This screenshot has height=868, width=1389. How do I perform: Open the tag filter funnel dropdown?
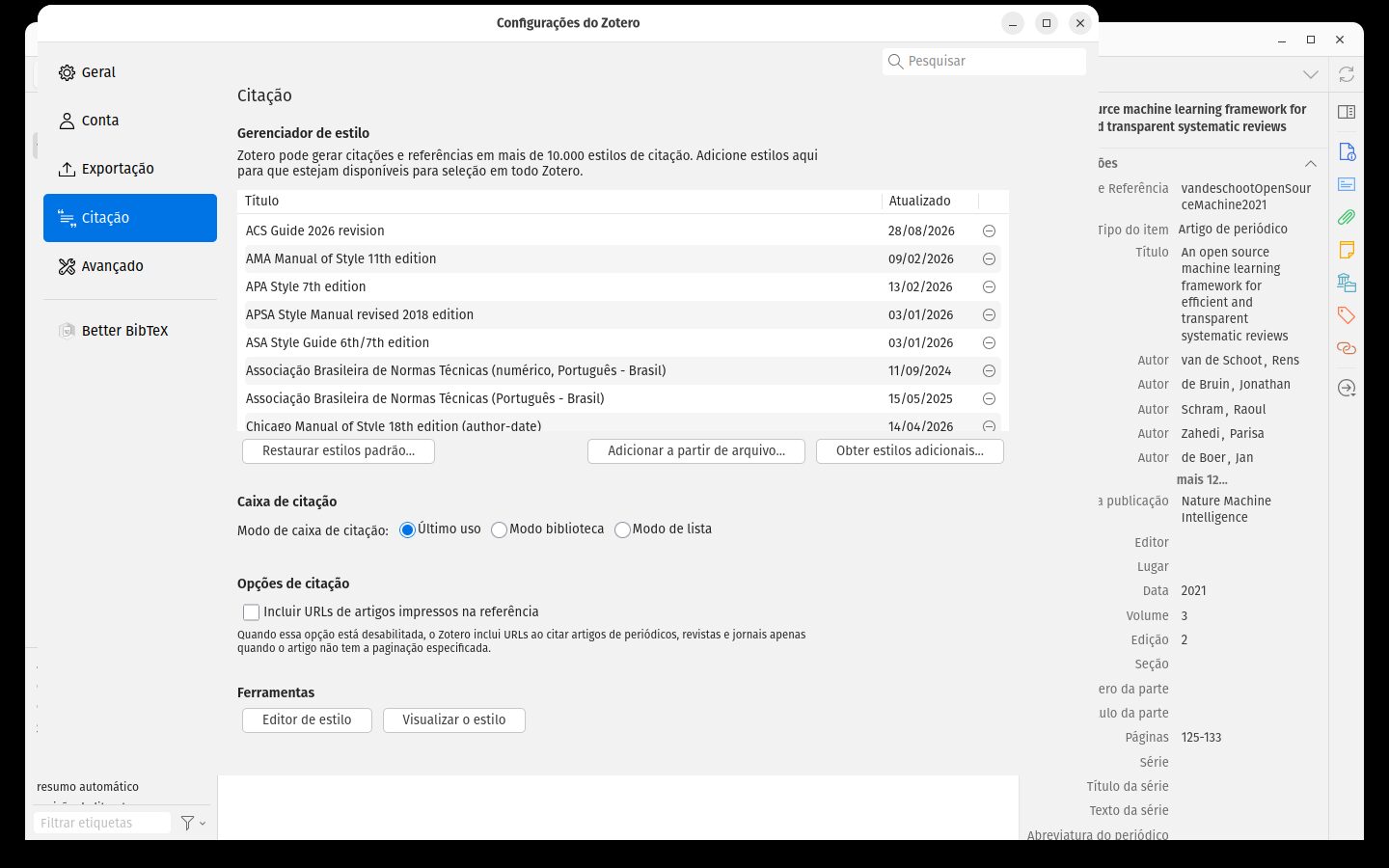coord(193,824)
